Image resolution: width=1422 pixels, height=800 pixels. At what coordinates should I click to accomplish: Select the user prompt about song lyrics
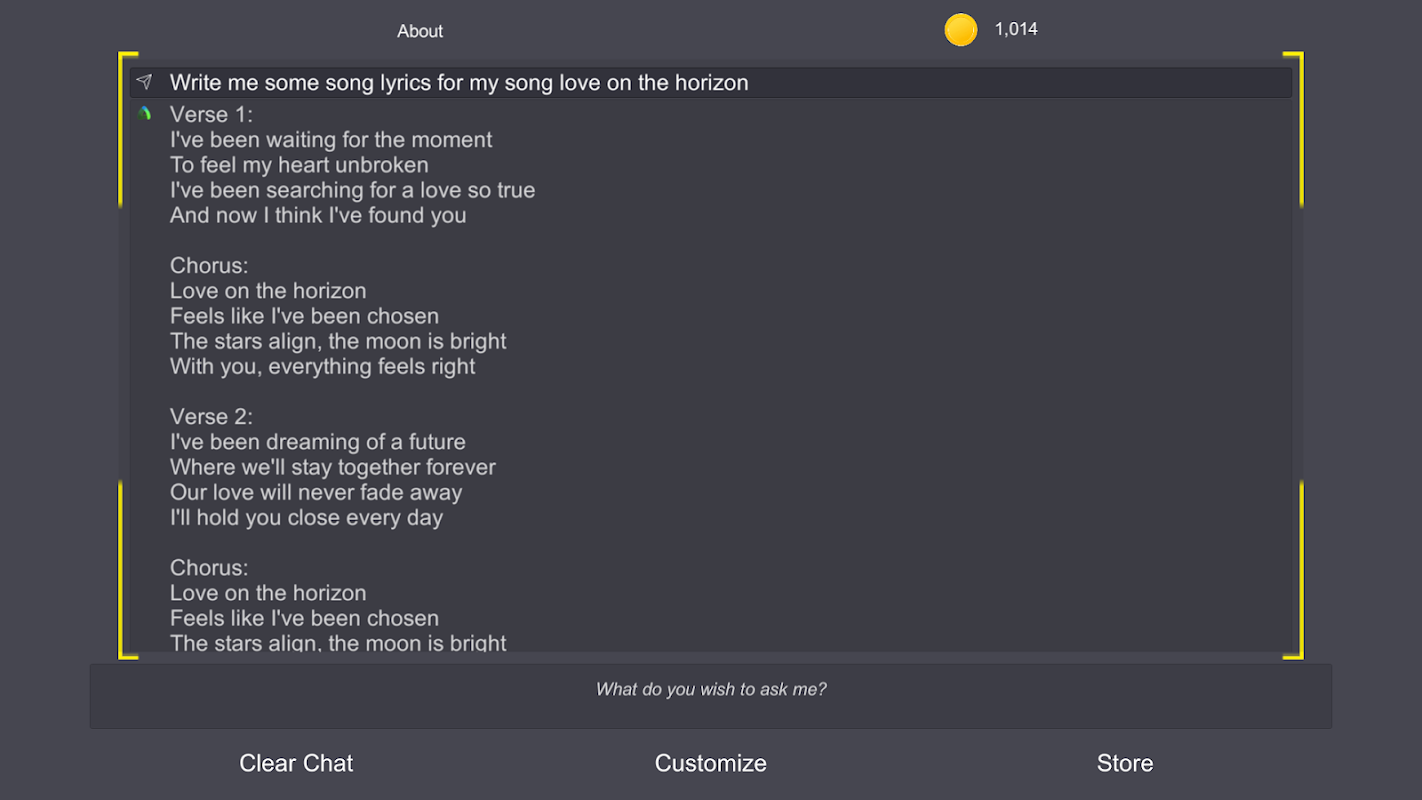(x=459, y=82)
